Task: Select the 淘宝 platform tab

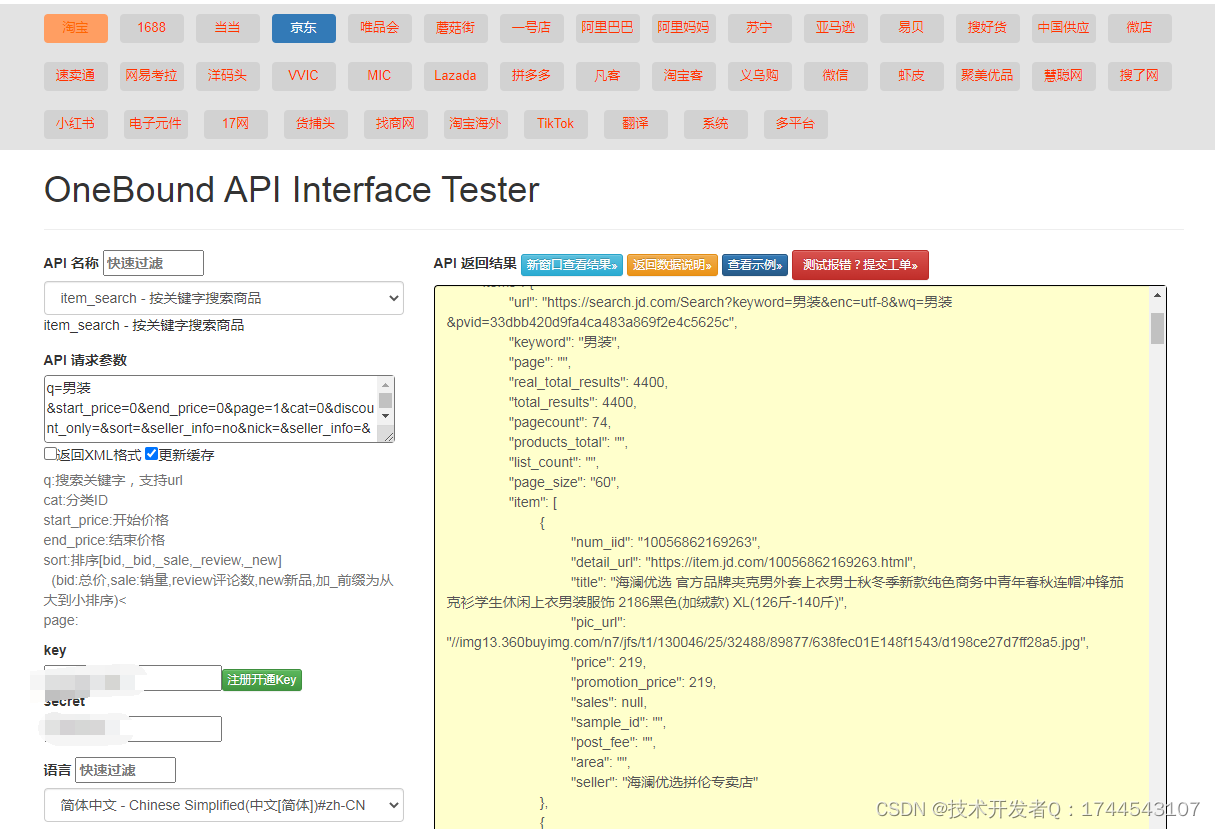Action: point(76,28)
